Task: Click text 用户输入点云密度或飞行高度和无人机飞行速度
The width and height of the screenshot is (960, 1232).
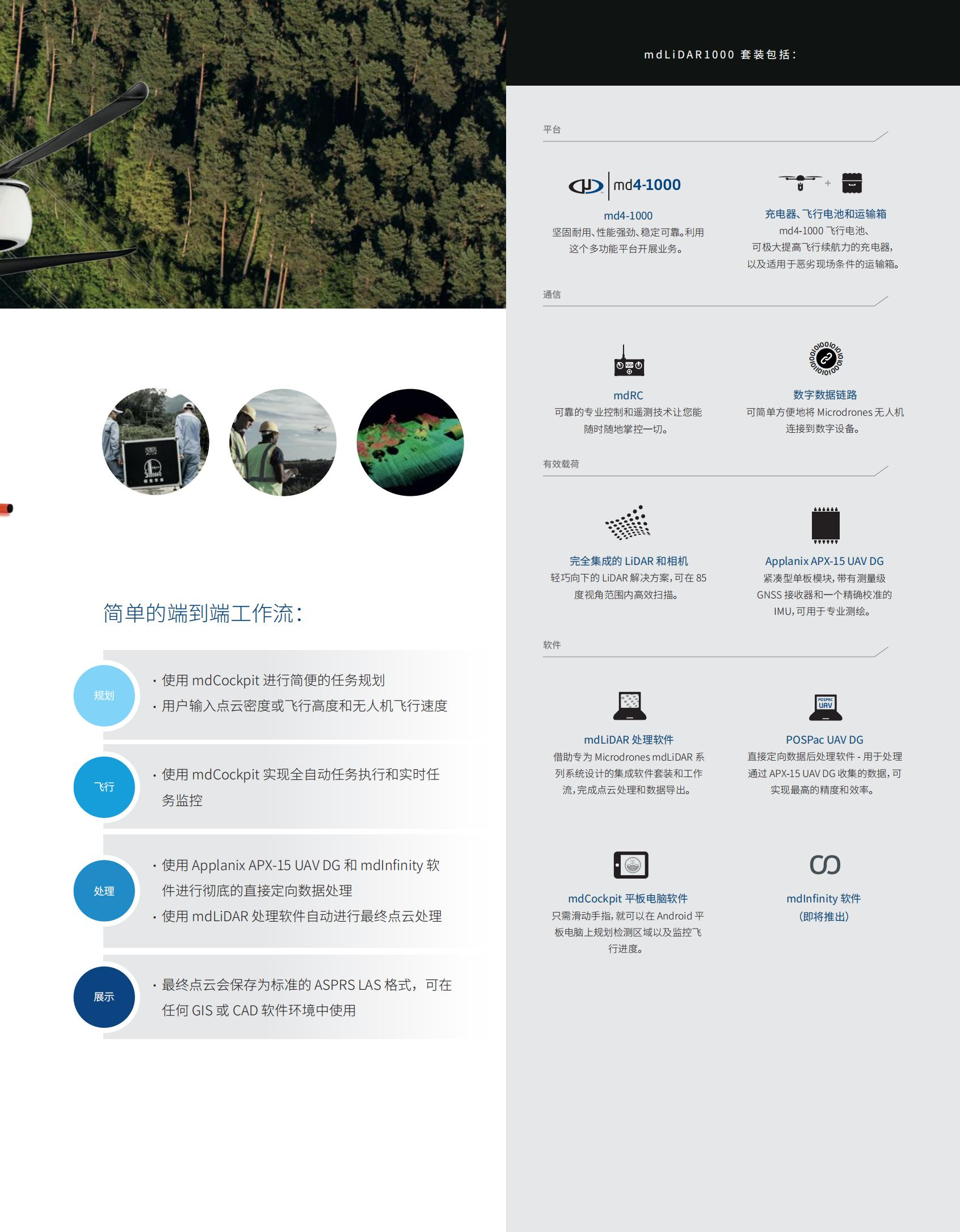Action: click(305, 706)
